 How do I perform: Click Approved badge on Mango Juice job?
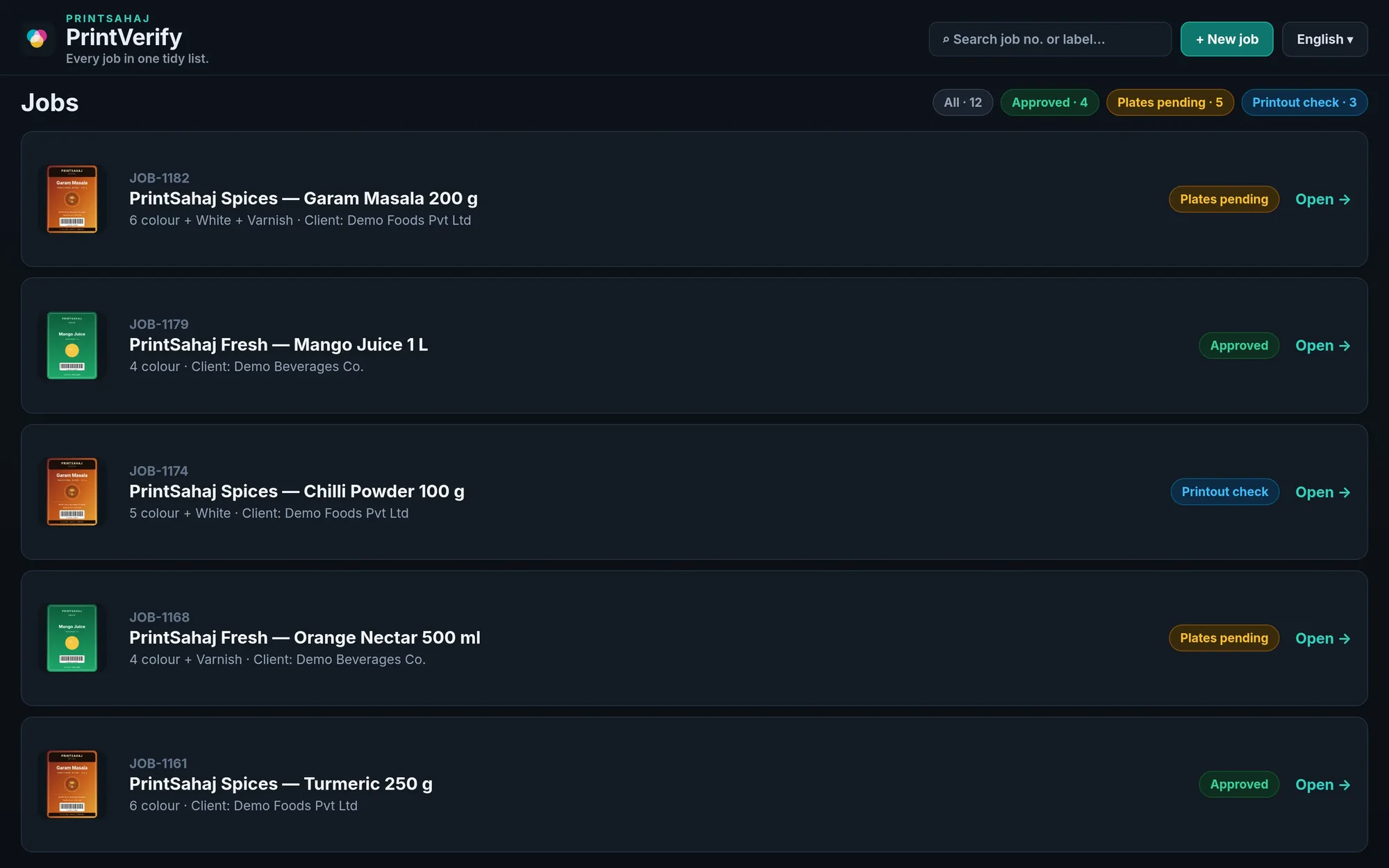[x=1239, y=345]
